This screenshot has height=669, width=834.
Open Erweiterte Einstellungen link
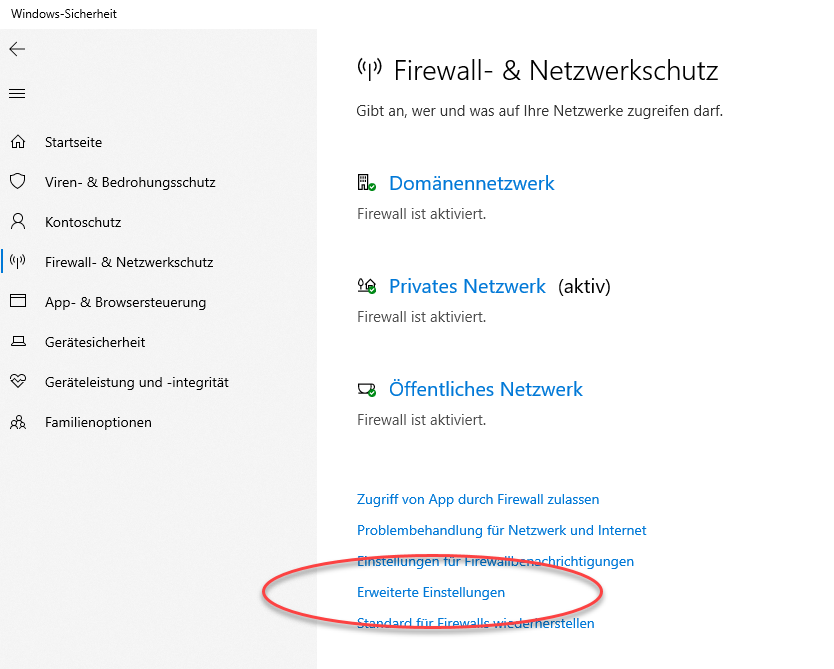431,593
